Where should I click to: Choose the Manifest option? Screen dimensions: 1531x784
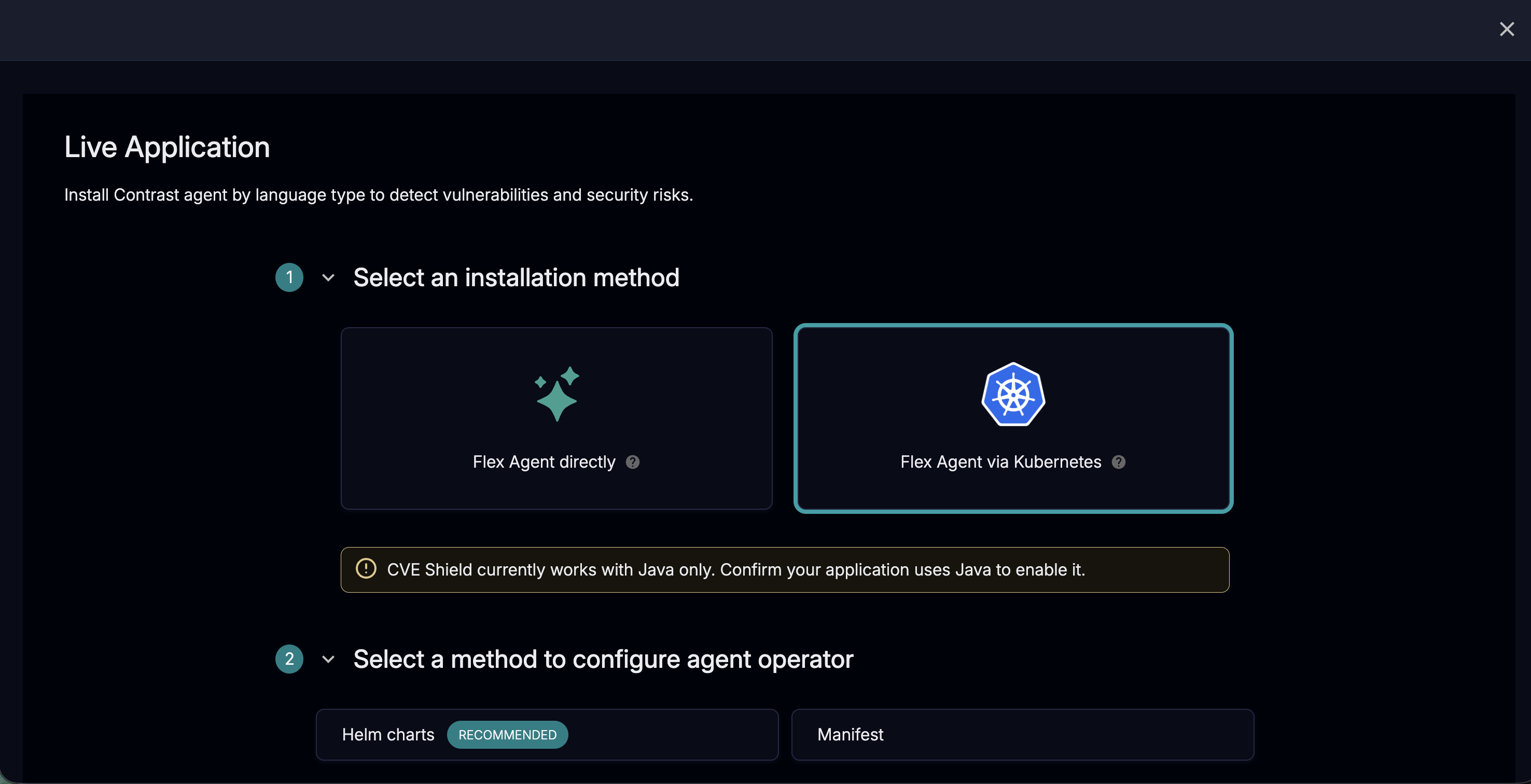pos(1022,734)
